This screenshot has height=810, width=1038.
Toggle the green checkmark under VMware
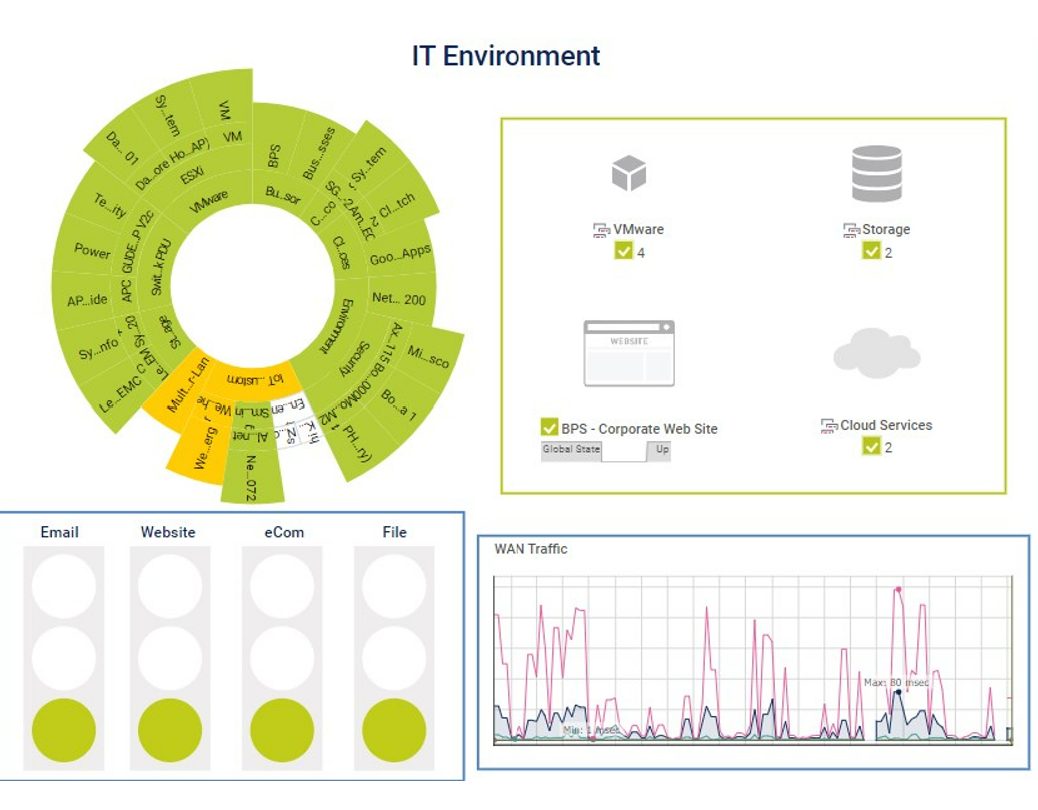624,252
